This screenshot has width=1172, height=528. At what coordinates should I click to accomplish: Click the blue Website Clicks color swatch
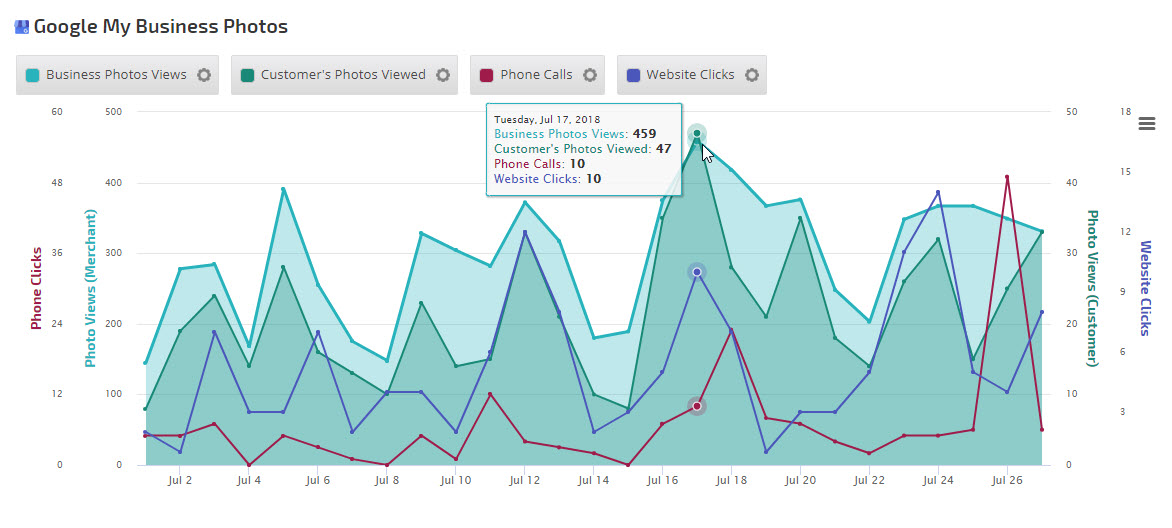click(x=633, y=75)
